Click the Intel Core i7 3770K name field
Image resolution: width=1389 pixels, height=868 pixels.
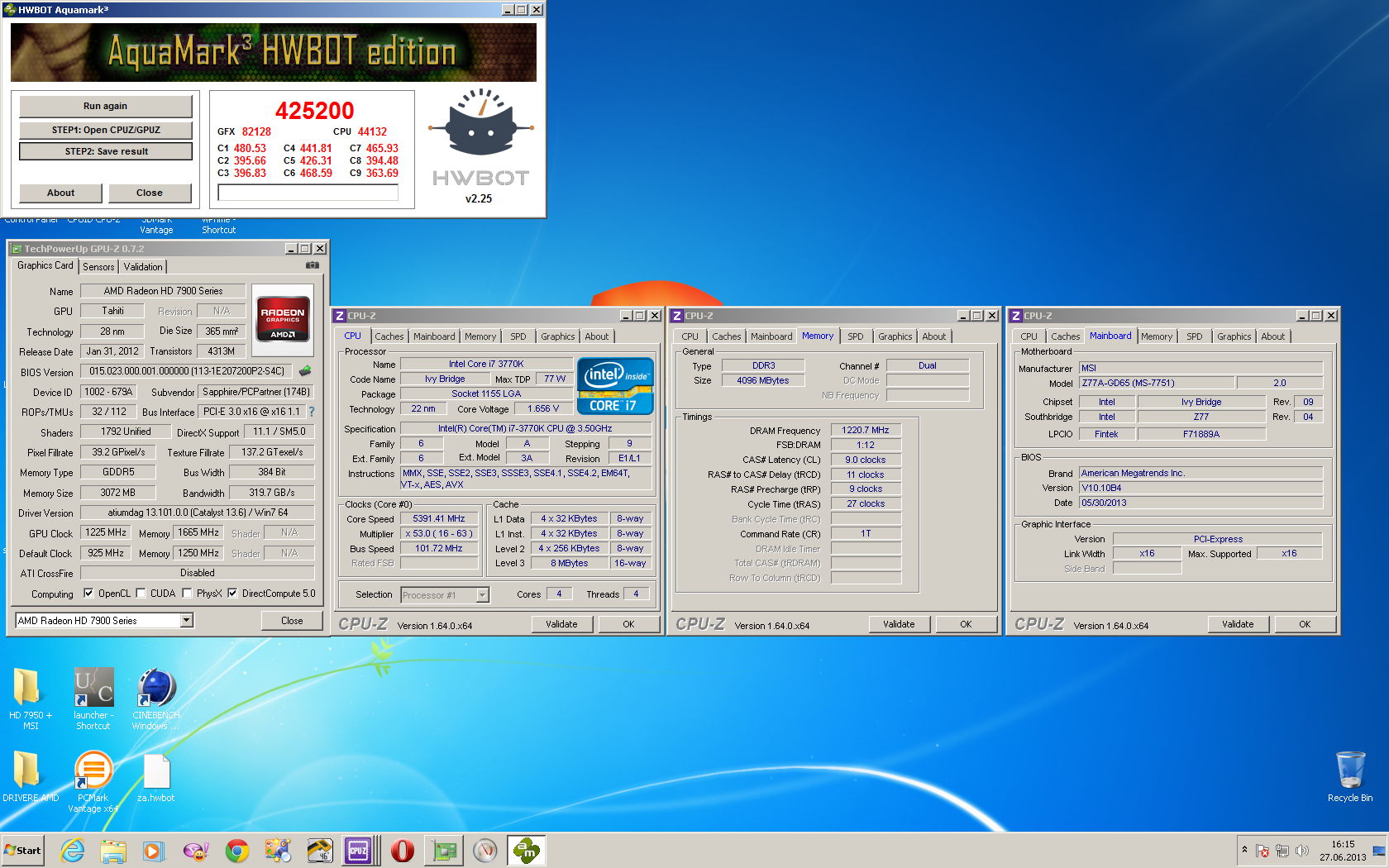pos(486,364)
